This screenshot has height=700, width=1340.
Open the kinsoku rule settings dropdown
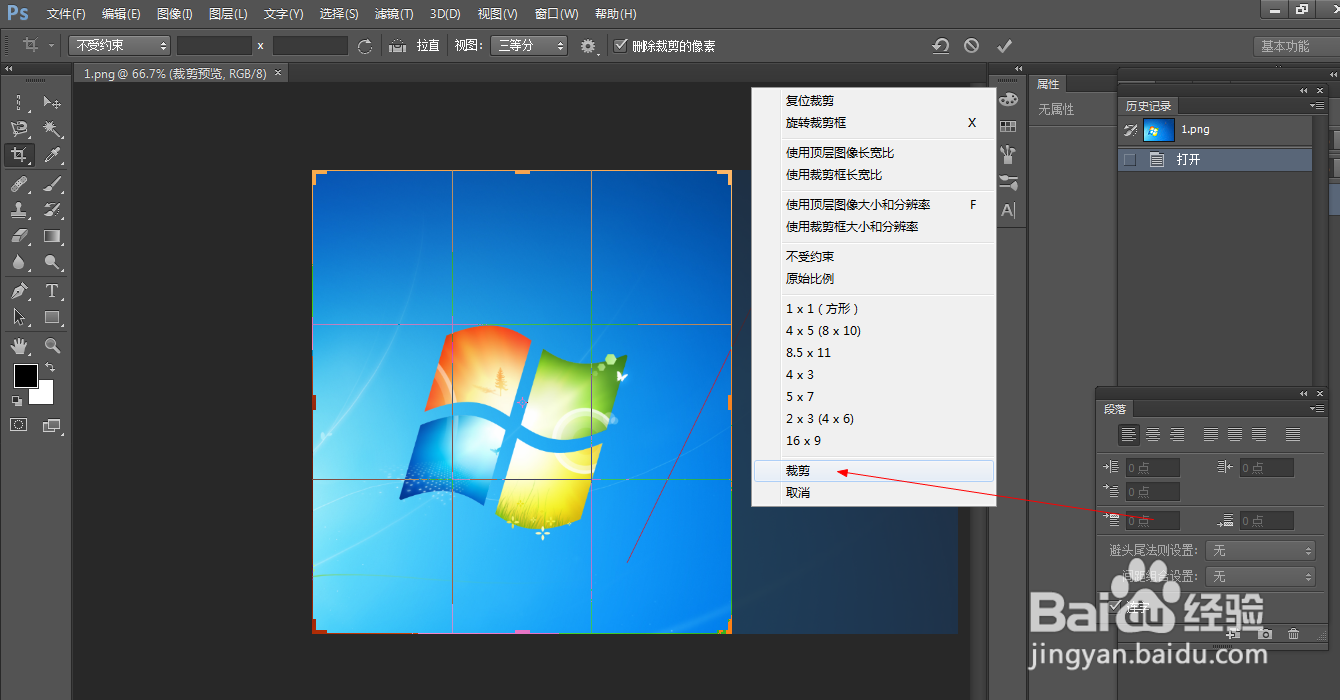(x=1261, y=551)
